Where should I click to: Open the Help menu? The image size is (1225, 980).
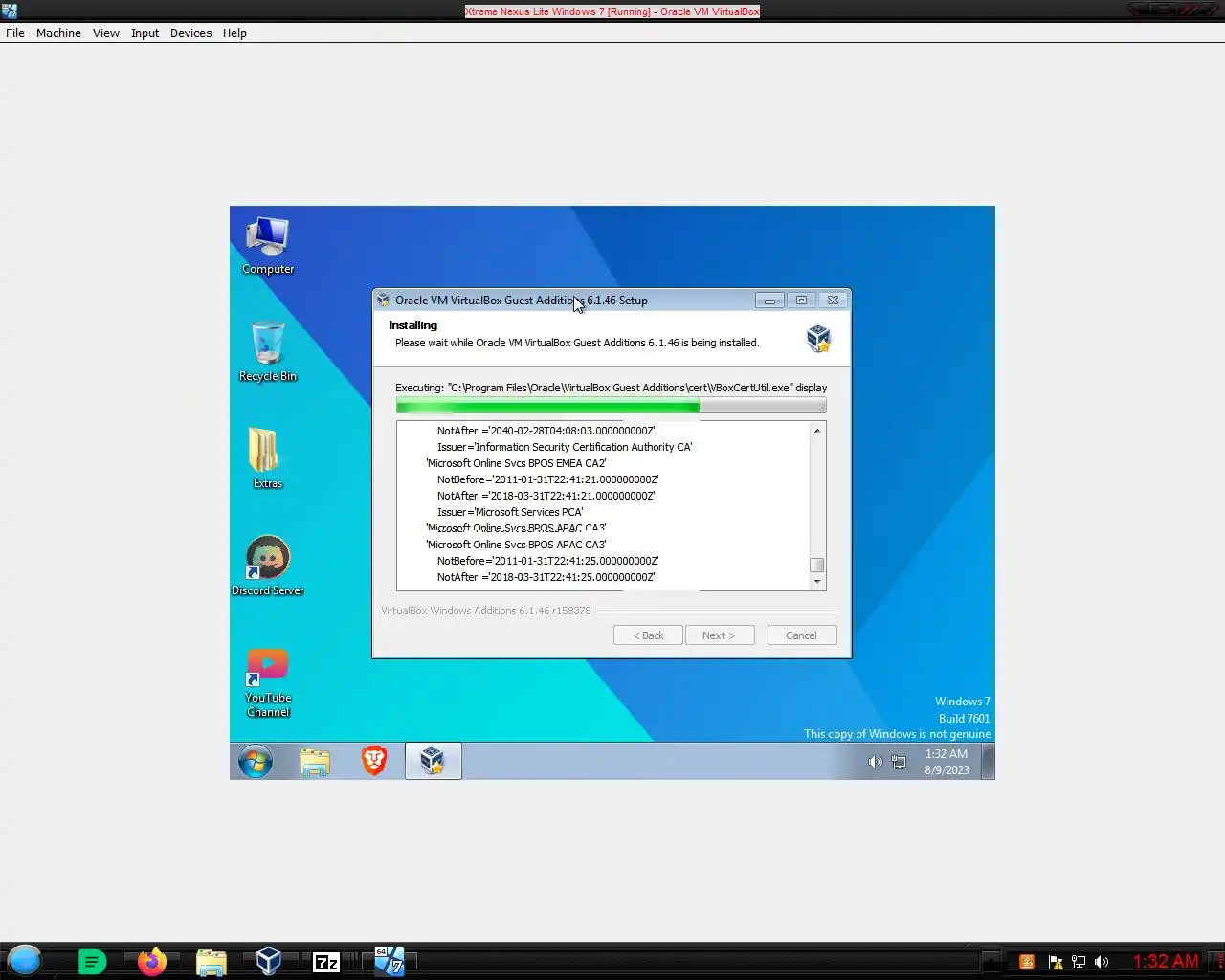click(234, 33)
